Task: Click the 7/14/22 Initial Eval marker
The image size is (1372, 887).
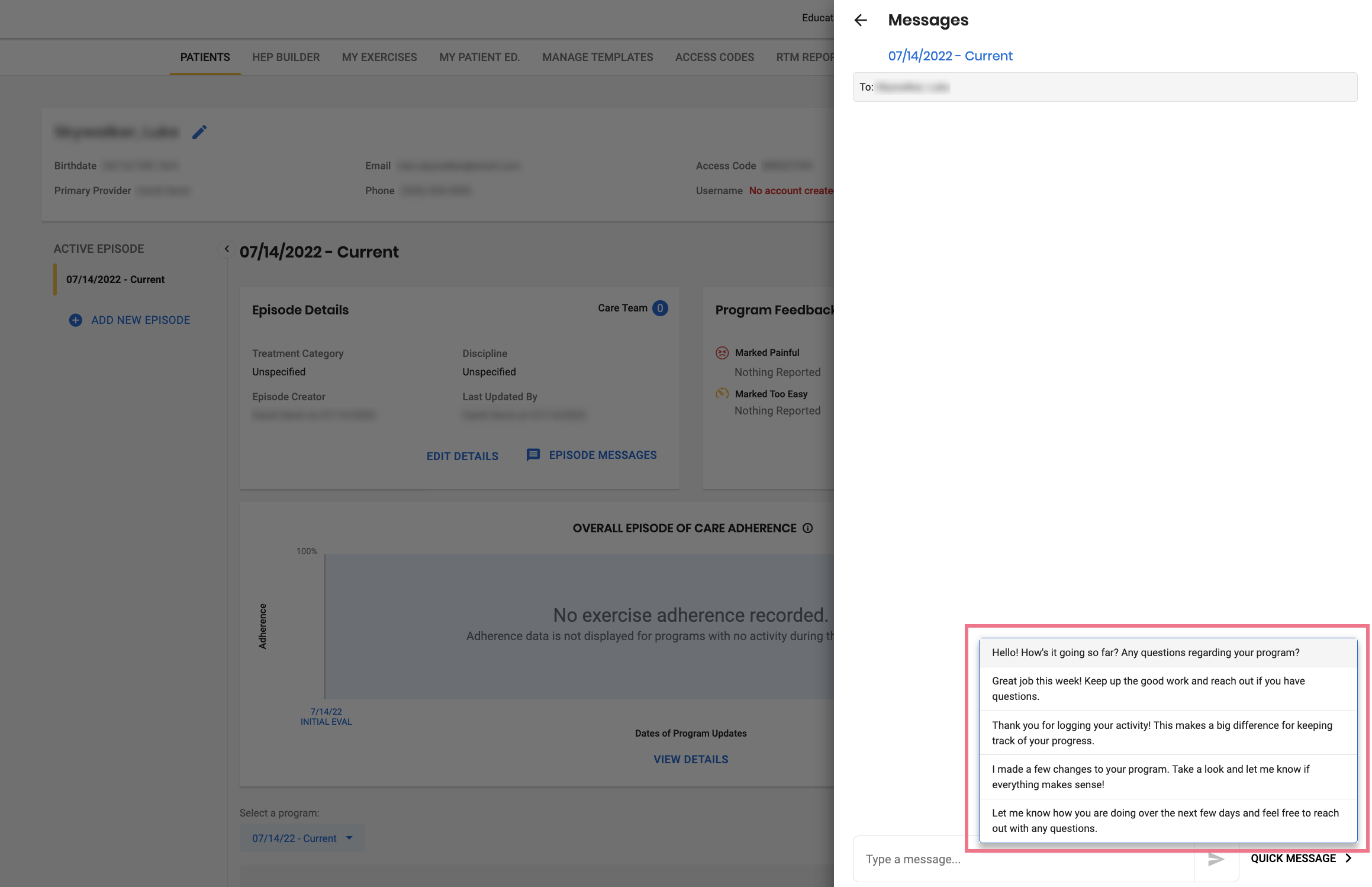Action: (326, 716)
